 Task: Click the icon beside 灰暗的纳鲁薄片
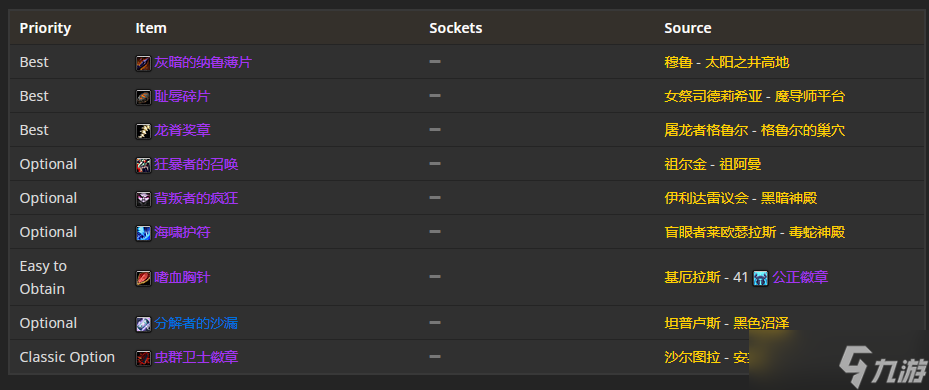point(143,63)
